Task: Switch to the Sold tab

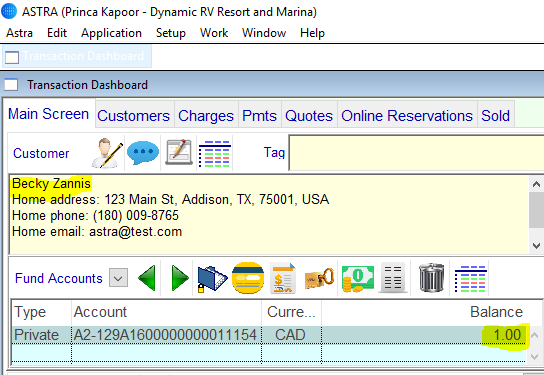Action: [495, 116]
